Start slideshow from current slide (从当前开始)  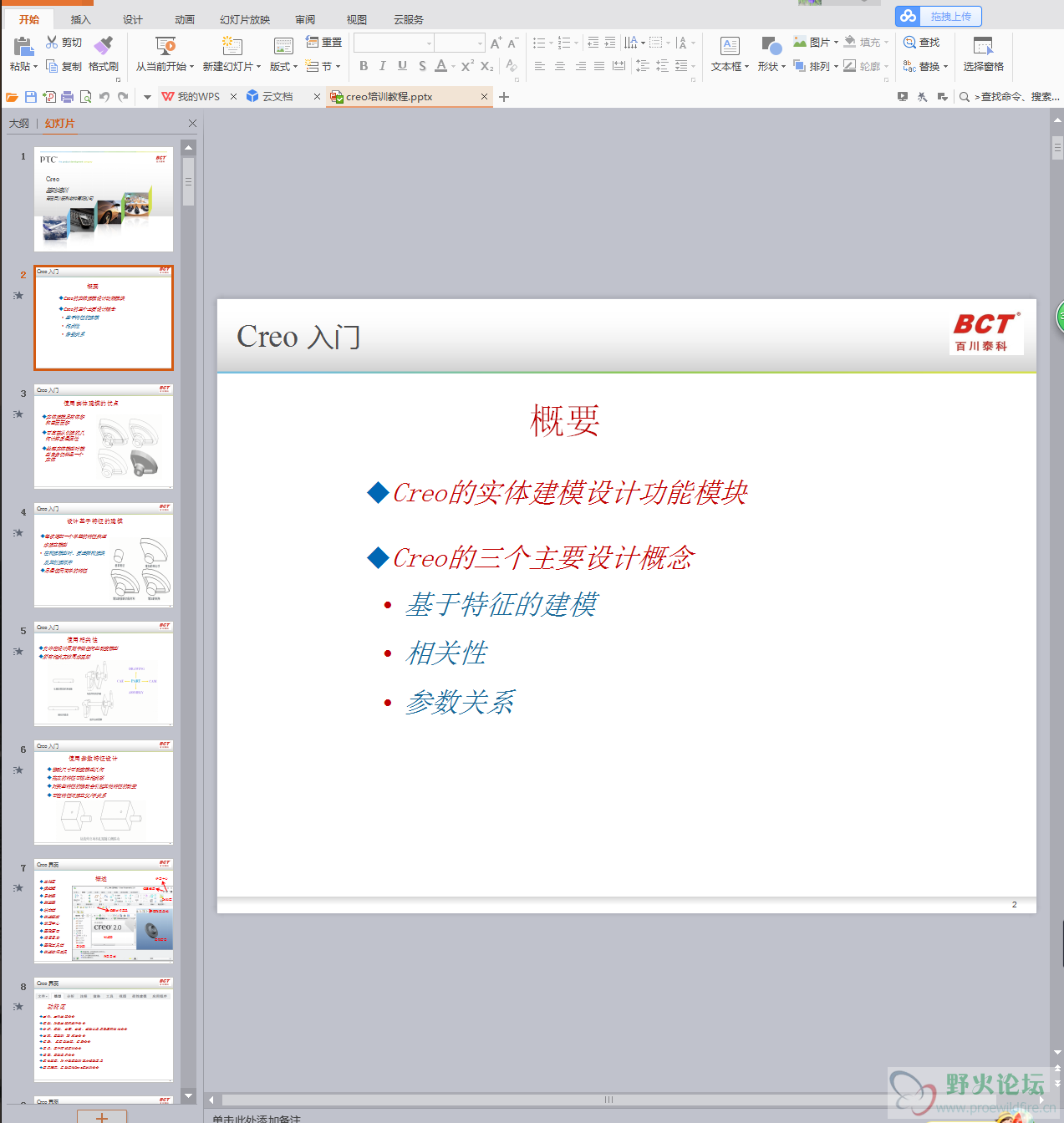[x=165, y=53]
